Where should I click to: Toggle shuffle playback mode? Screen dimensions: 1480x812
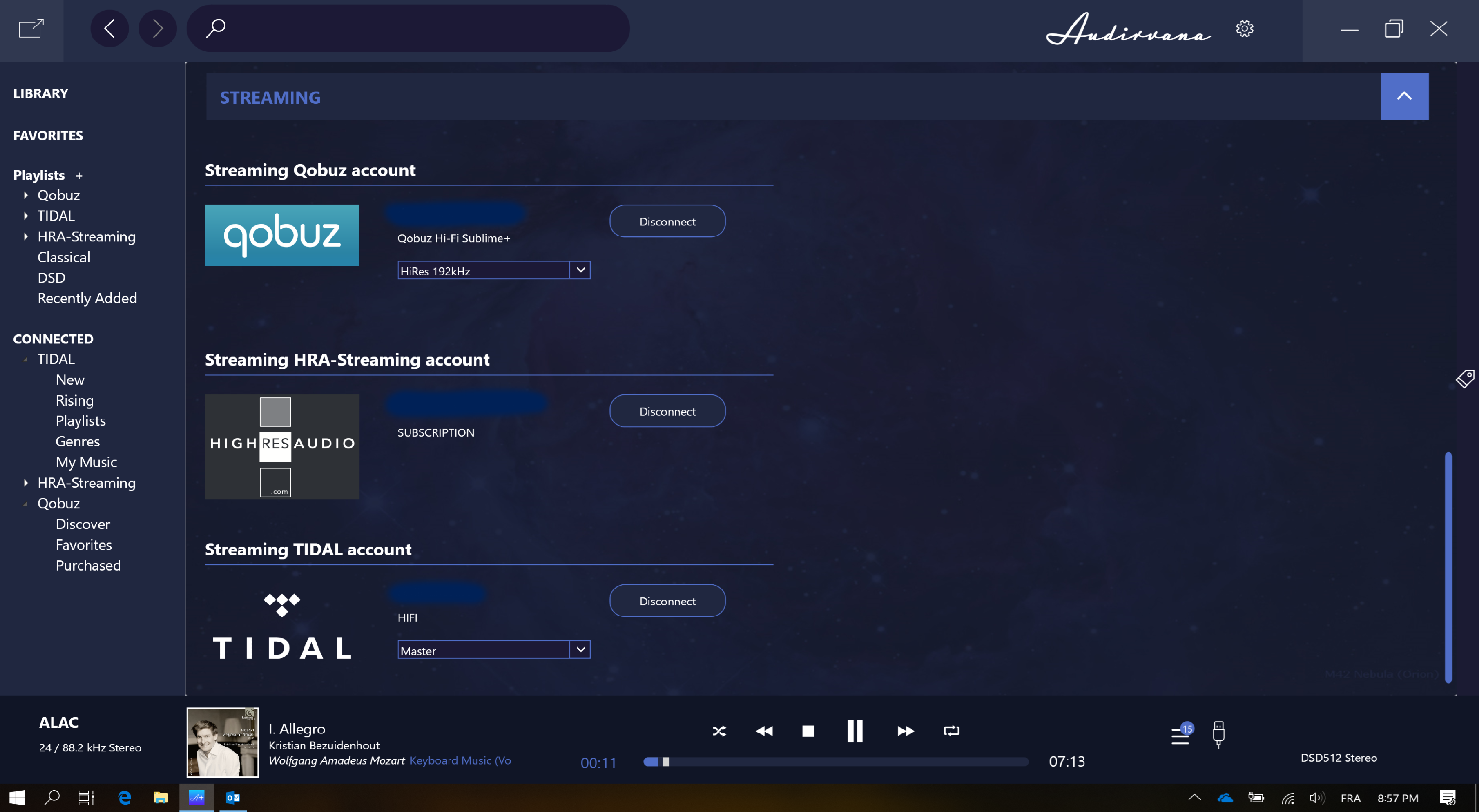[x=719, y=731]
